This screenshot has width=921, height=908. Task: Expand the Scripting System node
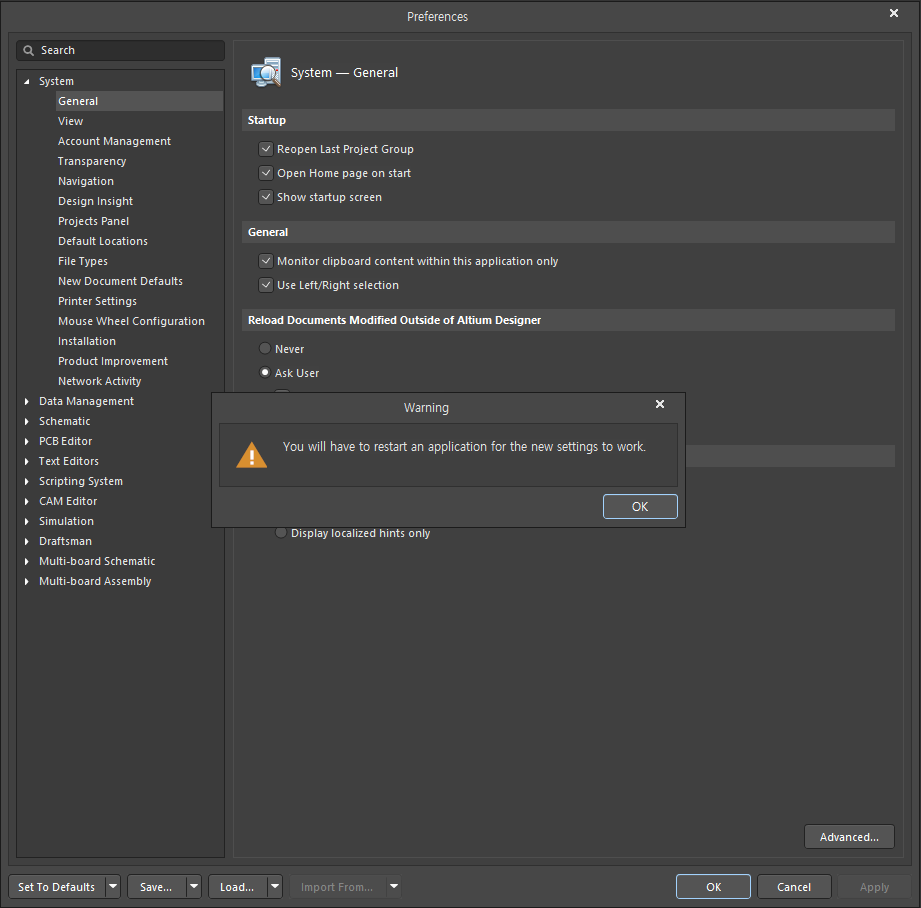(26, 481)
